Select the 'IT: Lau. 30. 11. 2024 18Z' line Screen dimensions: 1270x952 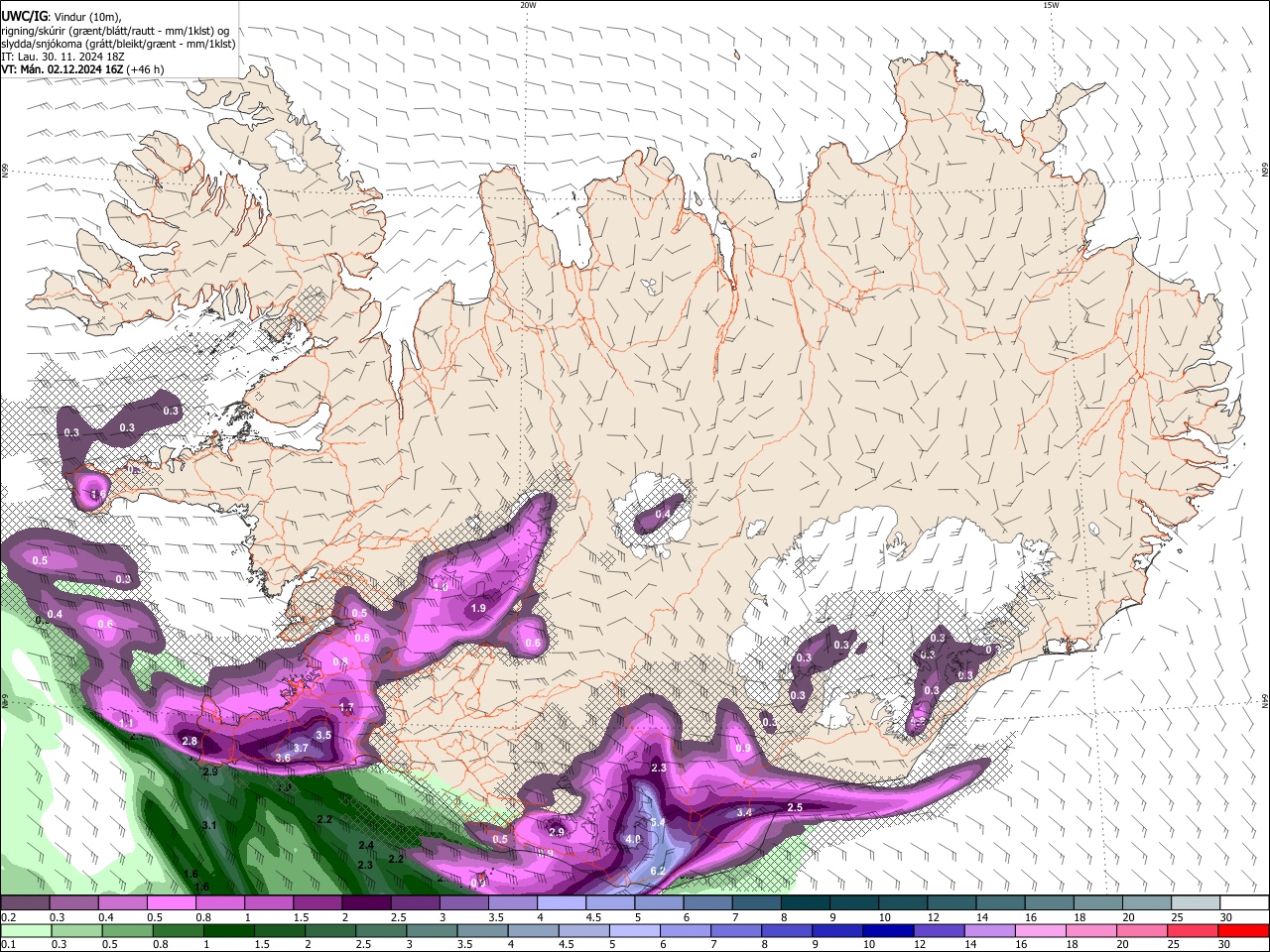[61, 57]
